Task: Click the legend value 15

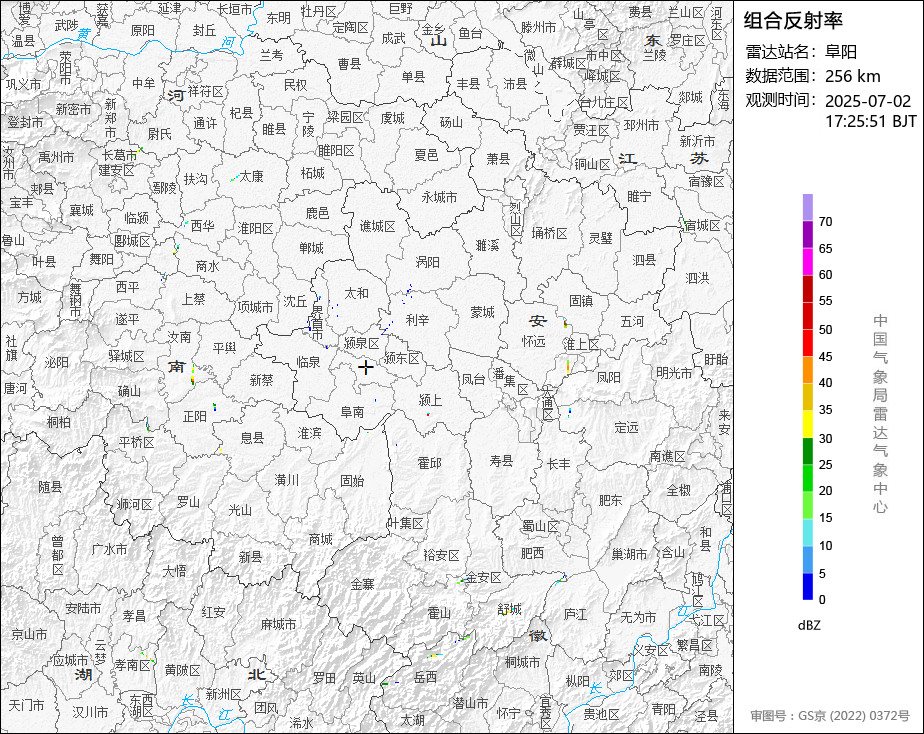Action: 826,518
